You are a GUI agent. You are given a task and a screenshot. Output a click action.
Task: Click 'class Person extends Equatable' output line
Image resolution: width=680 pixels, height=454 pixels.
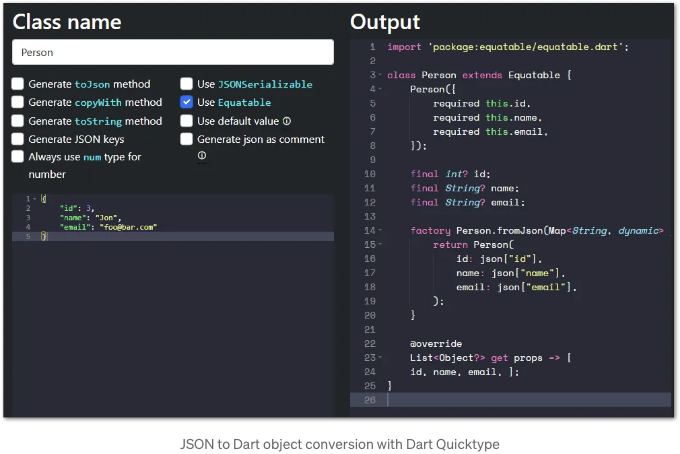[479, 75]
